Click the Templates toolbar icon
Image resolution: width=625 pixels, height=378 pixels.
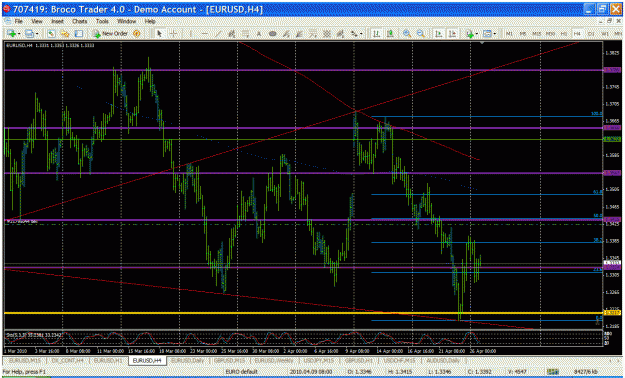coord(487,34)
